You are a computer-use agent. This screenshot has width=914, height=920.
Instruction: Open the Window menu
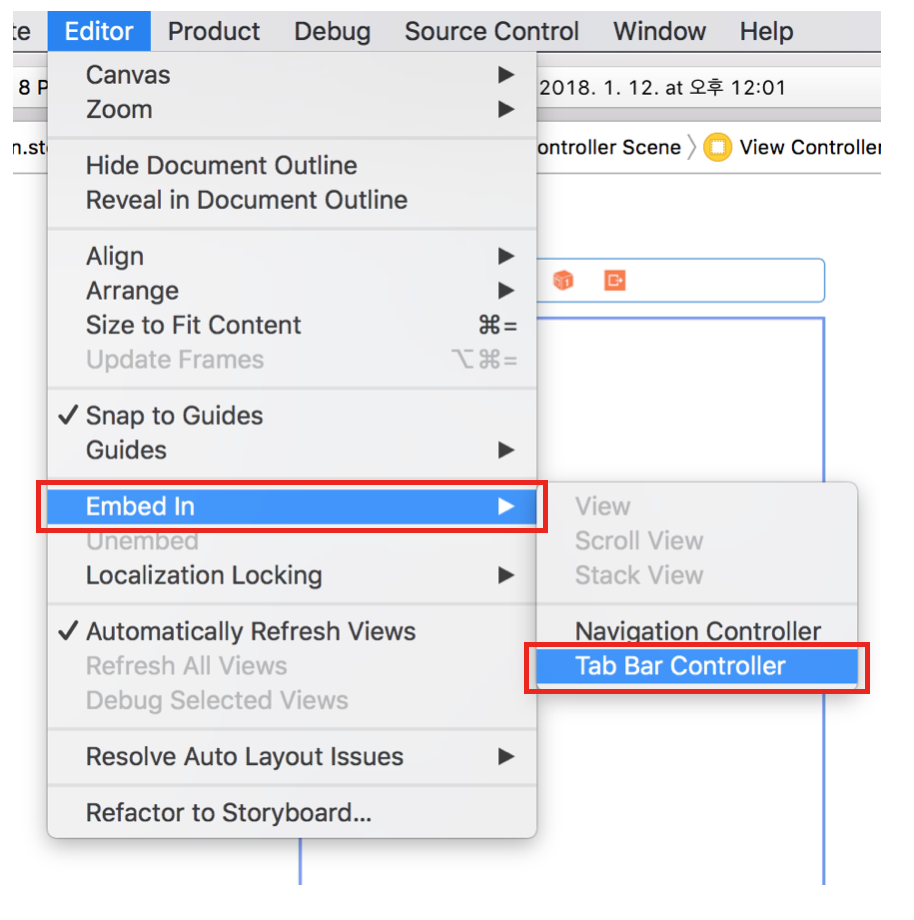pos(659,31)
